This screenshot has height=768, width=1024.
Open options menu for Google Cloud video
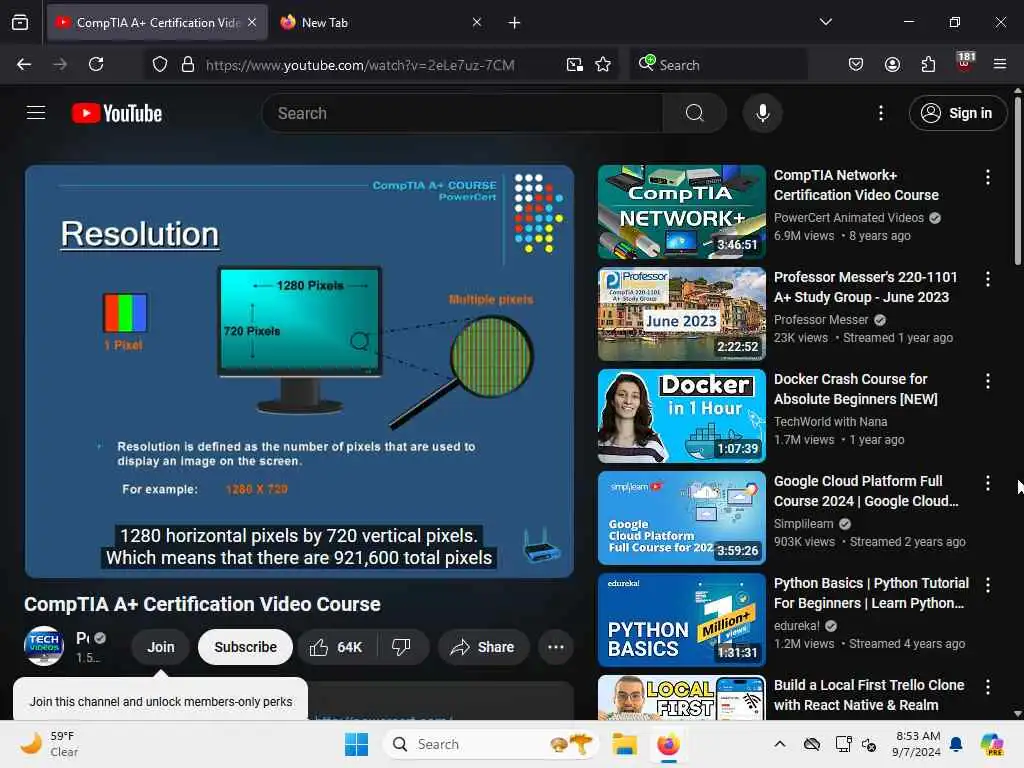point(987,483)
